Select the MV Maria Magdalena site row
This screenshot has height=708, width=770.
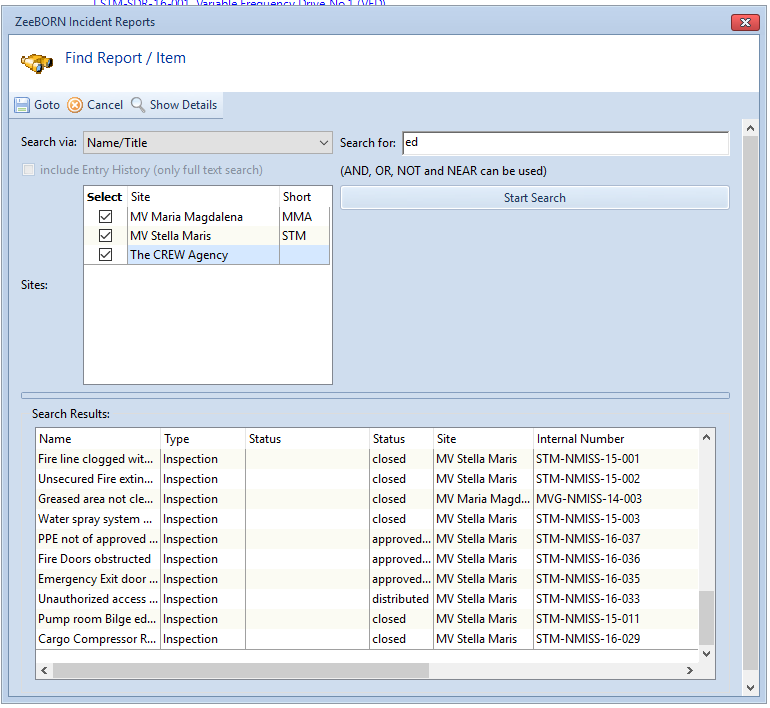click(x=207, y=217)
